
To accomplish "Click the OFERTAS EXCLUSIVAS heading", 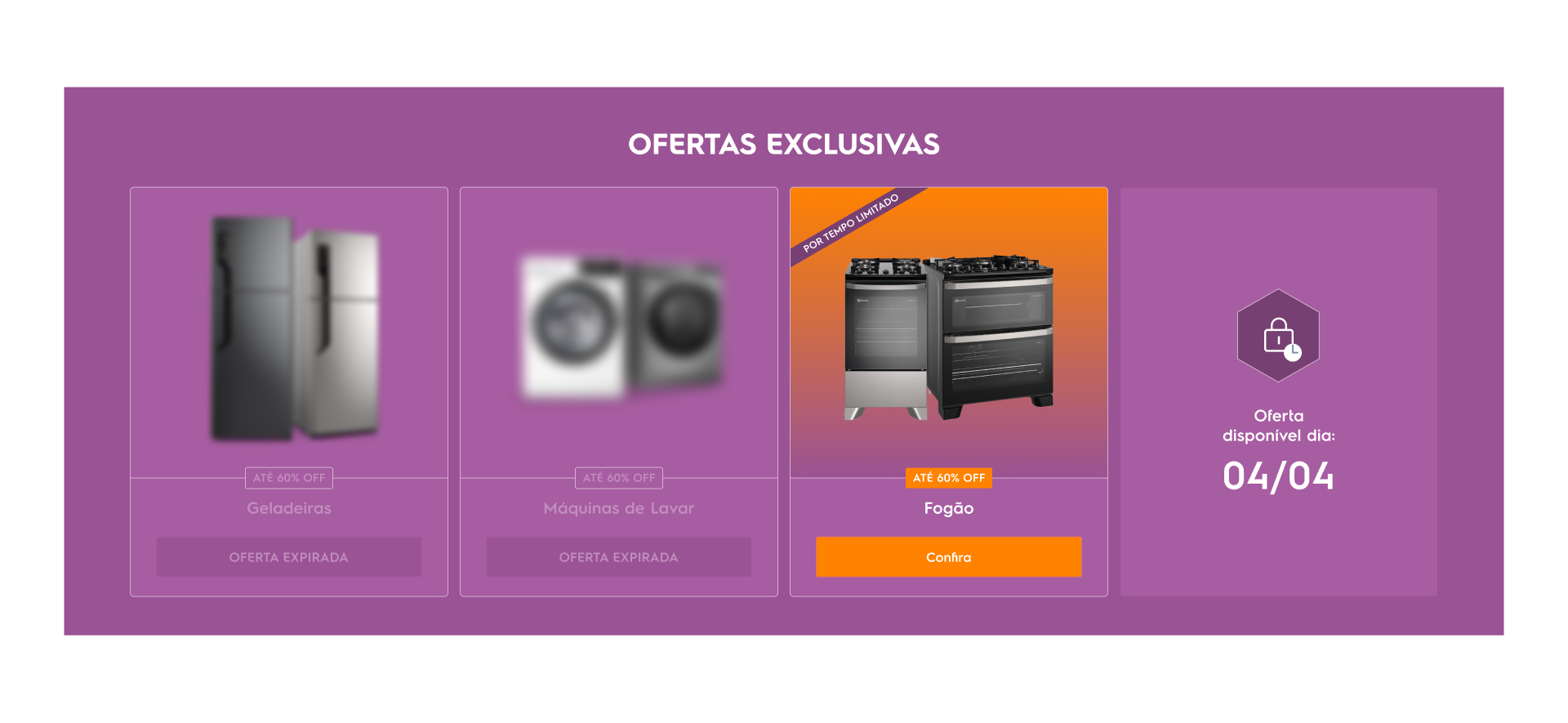I will [x=784, y=145].
